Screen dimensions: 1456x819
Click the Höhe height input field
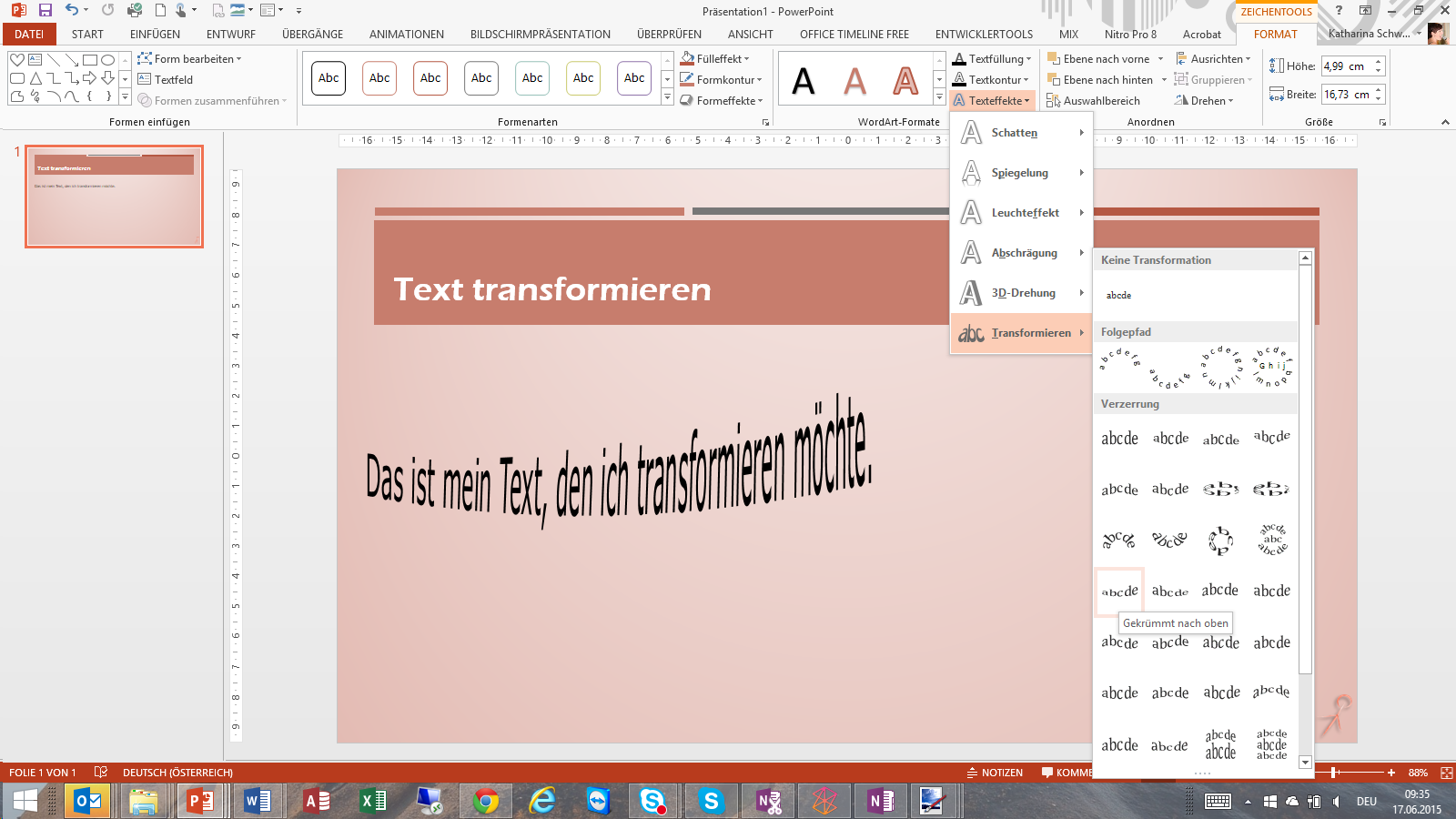click(1346, 66)
